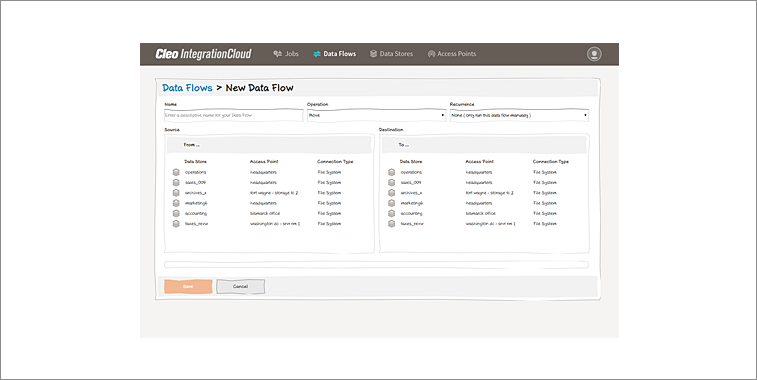
Task: Click the user profile avatar icon
Action: [594, 54]
